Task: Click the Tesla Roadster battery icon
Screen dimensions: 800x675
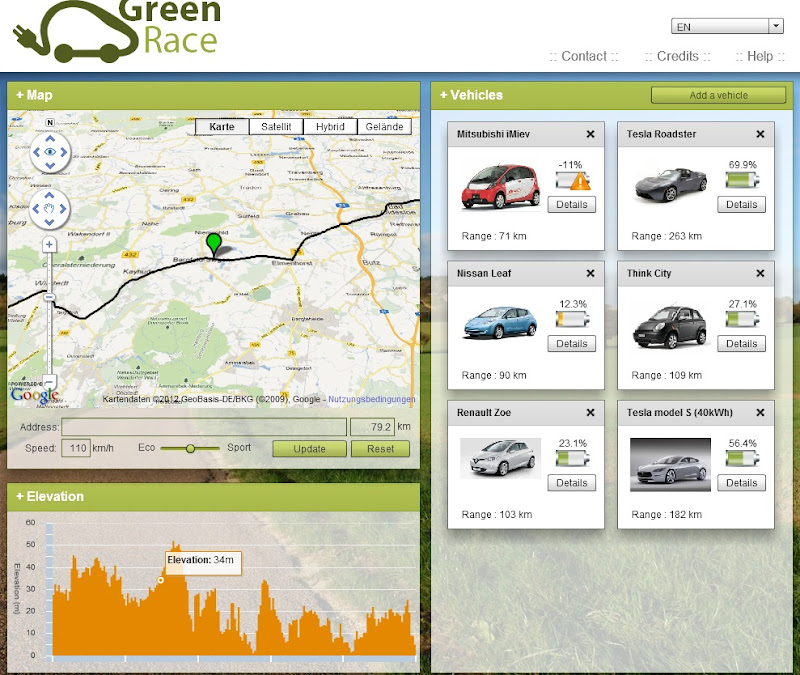Action: click(x=742, y=180)
